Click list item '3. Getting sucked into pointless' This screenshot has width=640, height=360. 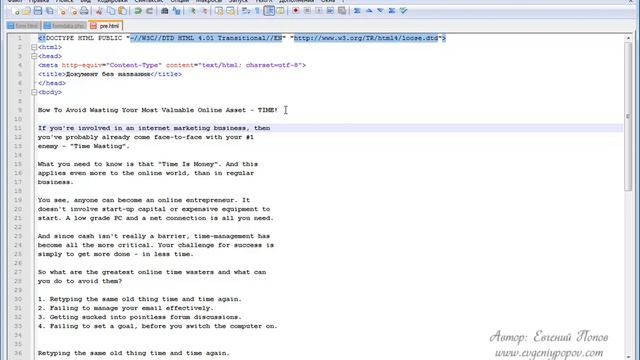[x=140, y=317]
